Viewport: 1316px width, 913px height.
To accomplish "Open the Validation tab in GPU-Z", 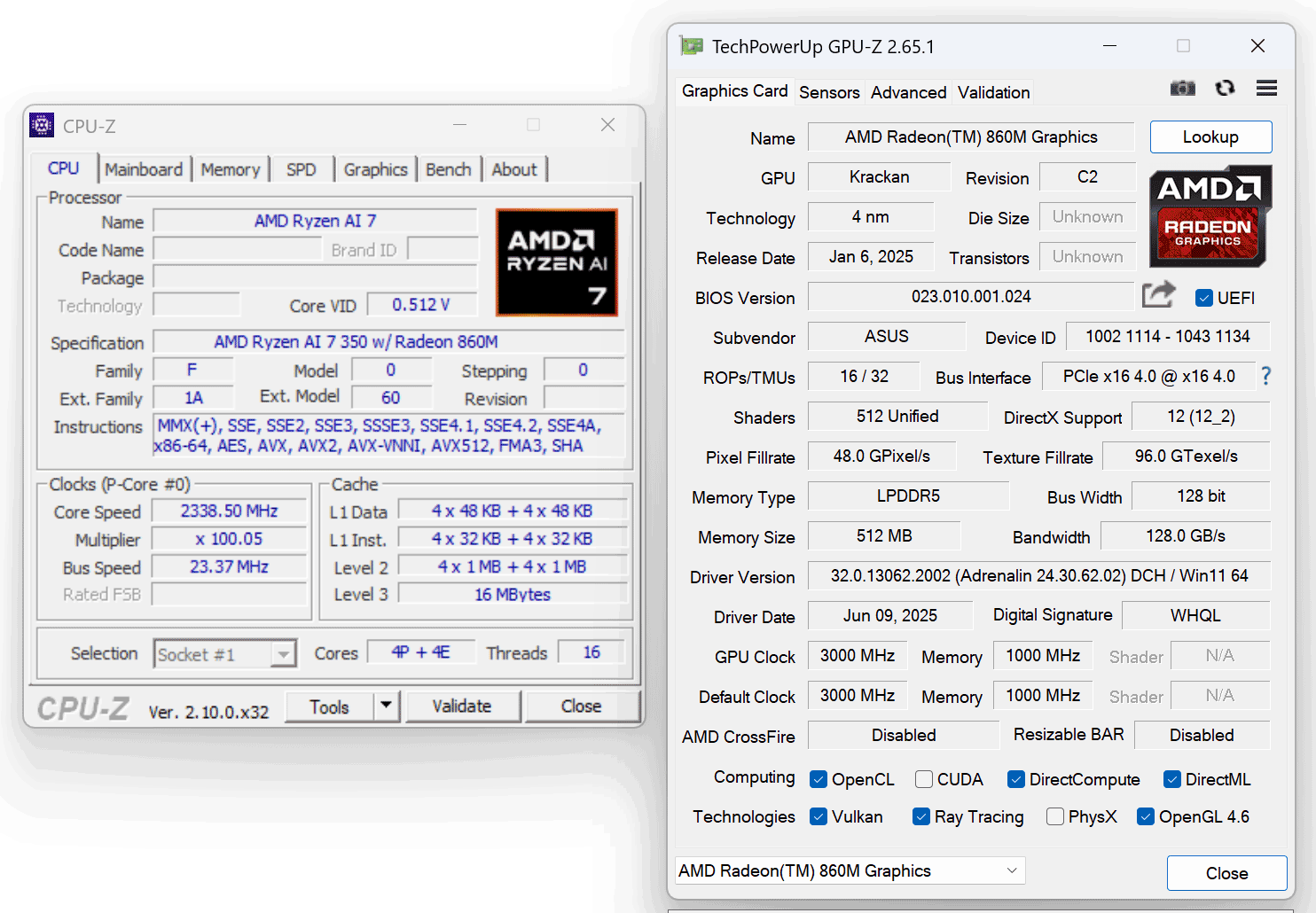I will (994, 92).
